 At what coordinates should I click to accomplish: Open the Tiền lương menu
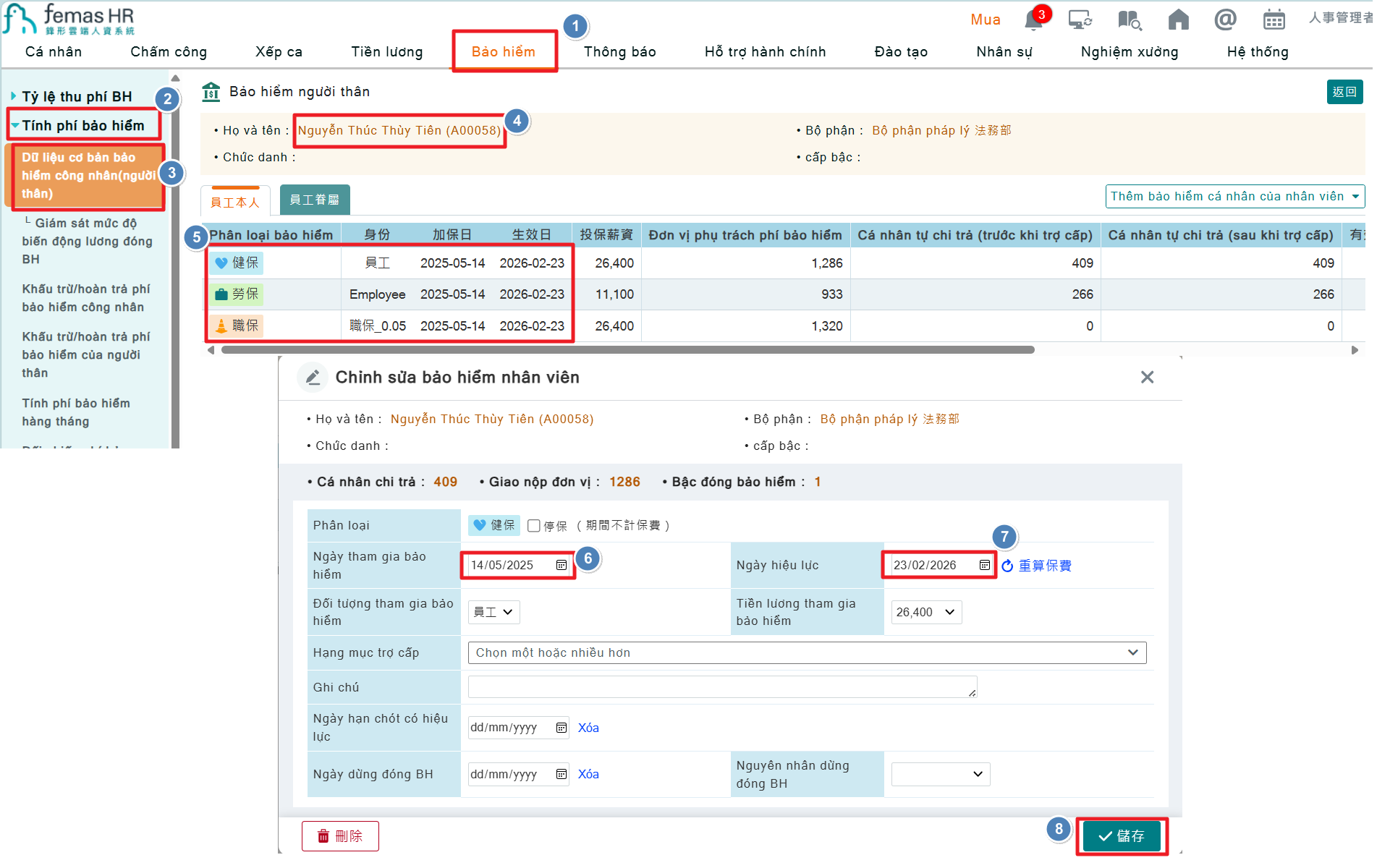(x=386, y=52)
